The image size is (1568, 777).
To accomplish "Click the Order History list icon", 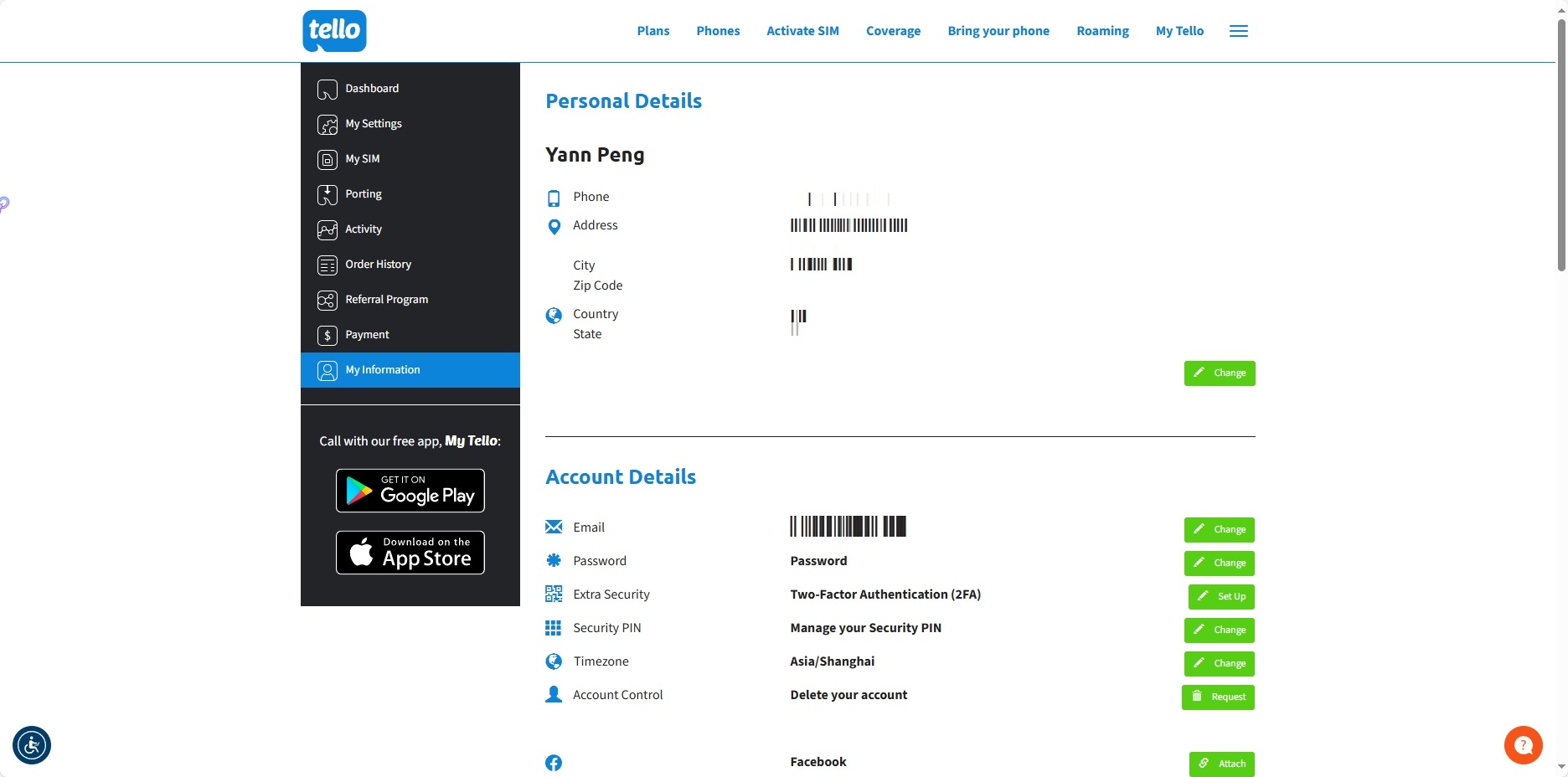I will coord(328,265).
